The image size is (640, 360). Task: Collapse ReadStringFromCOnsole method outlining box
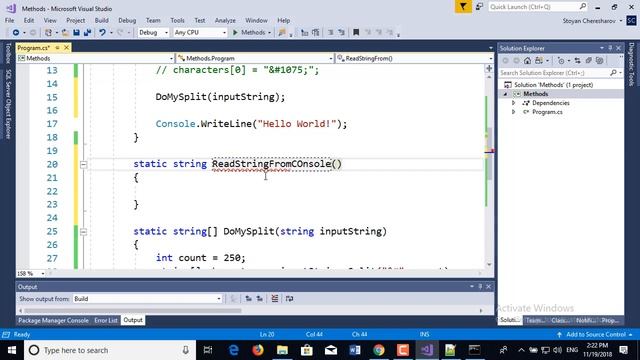click(83, 164)
